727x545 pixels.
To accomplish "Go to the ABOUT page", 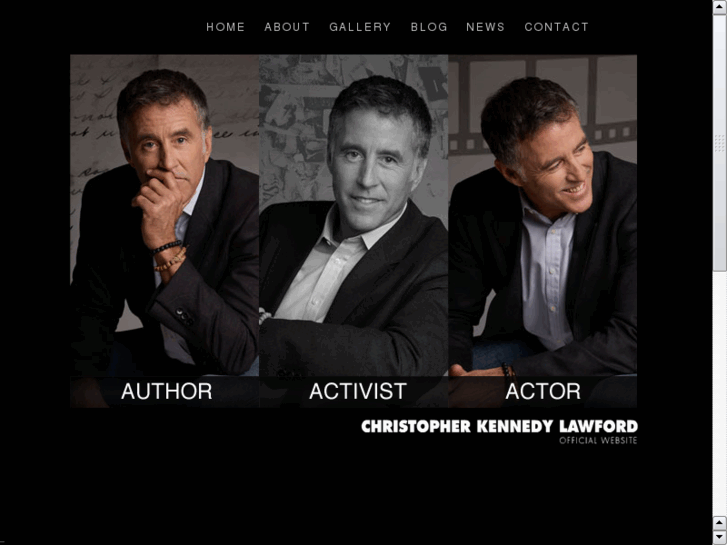I will (287, 27).
